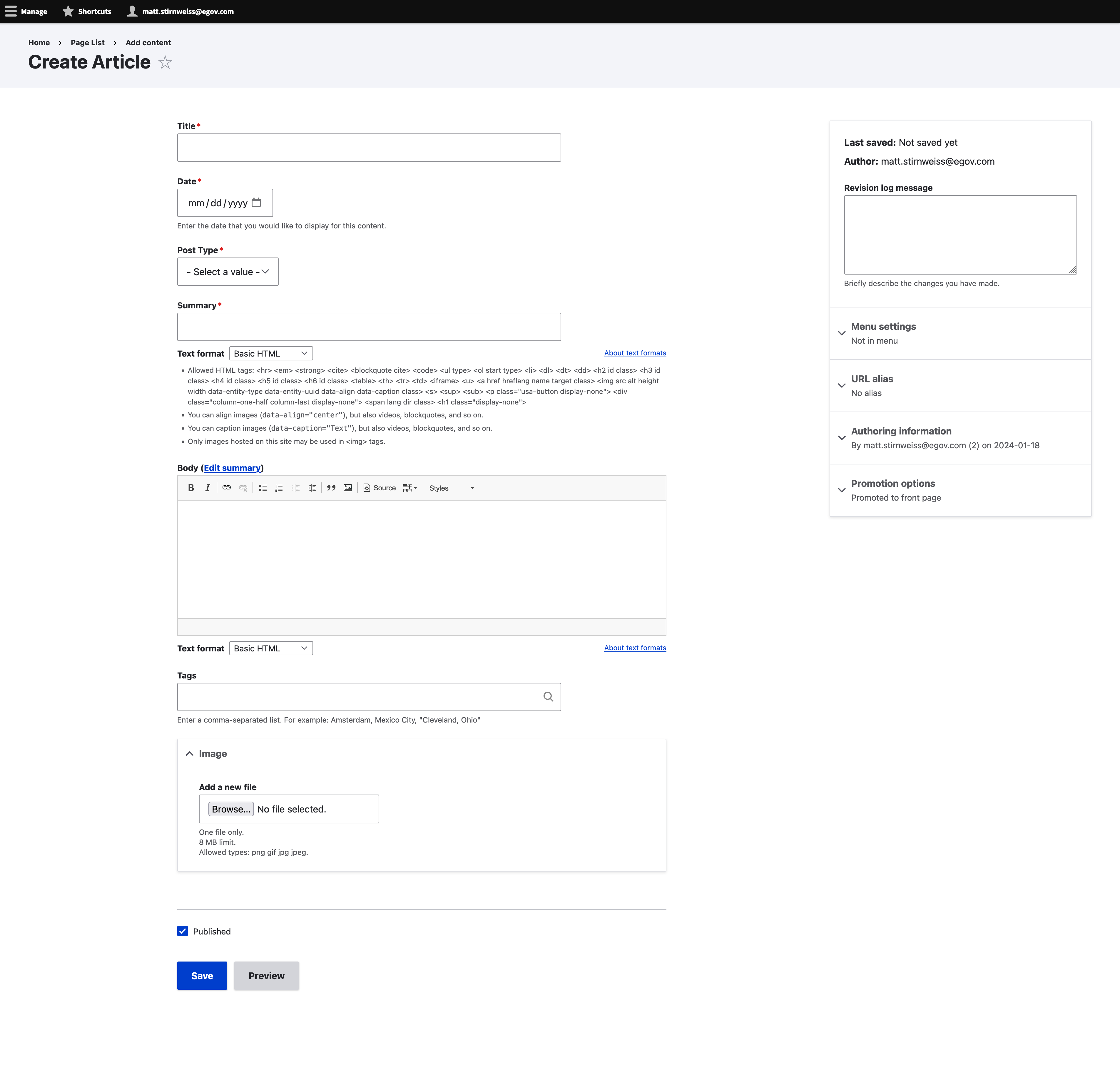Expand Menu settings section
This screenshot has height=1070, width=1120.
click(x=960, y=333)
